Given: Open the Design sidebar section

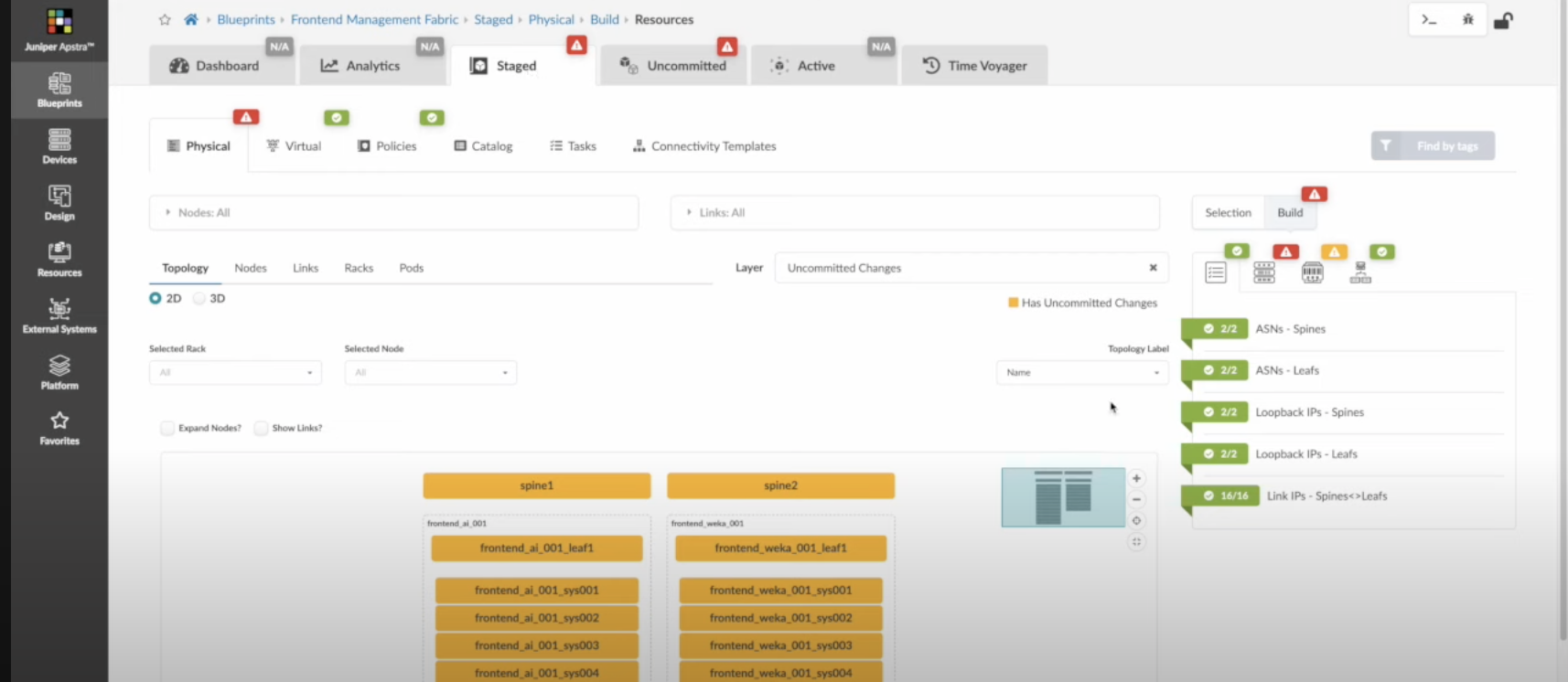Looking at the screenshot, I should coord(59,203).
